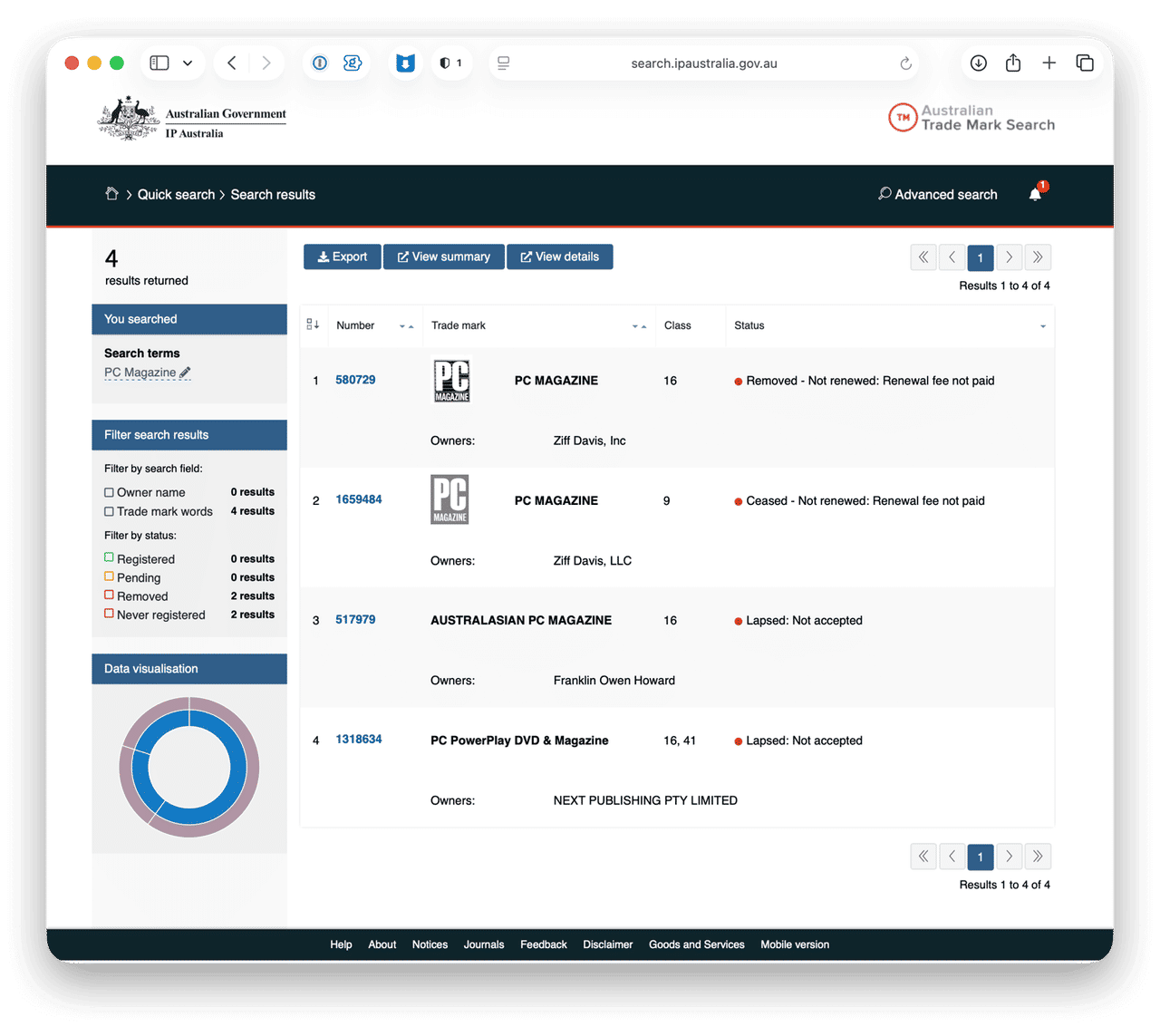This screenshot has height=1036, width=1160.
Task: Click the search.ipaustralia.gov.au address bar
Action: (704, 63)
